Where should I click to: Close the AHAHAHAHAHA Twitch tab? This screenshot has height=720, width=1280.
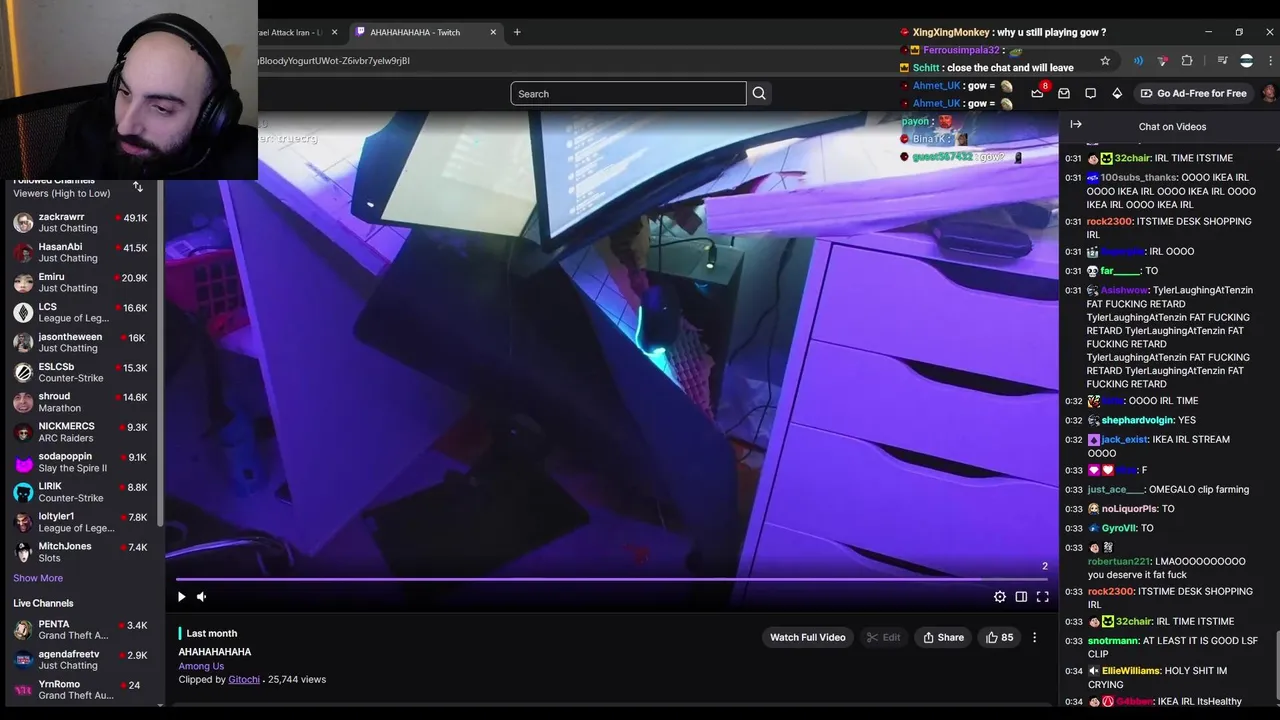(x=493, y=32)
